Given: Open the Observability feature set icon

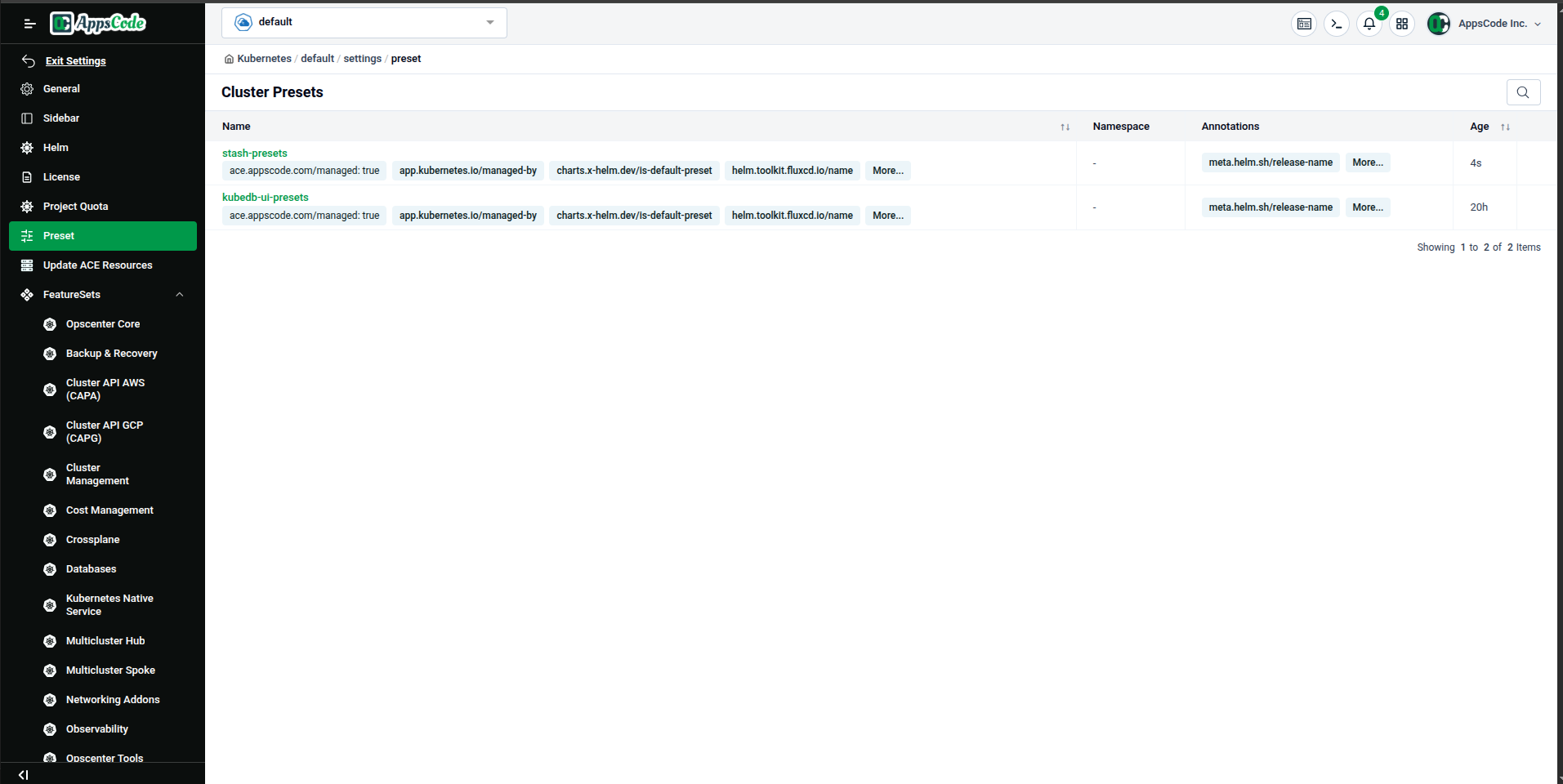Looking at the screenshot, I should [x=50, y=728].
